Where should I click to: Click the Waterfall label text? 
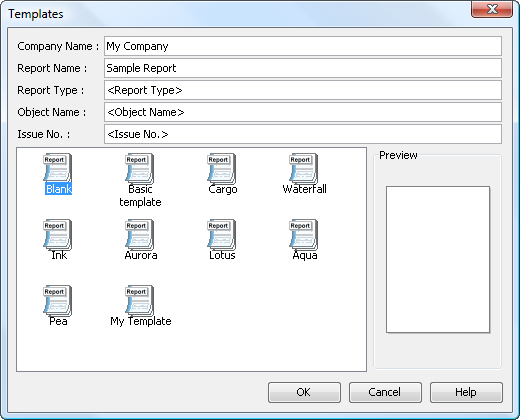pos(304,189)
